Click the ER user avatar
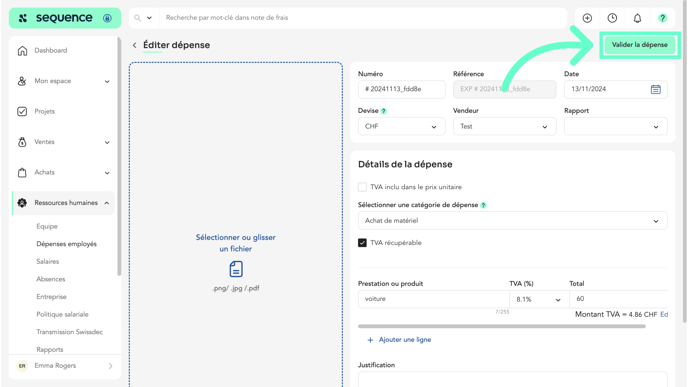 pyautogui.click(x=22, y=366)
